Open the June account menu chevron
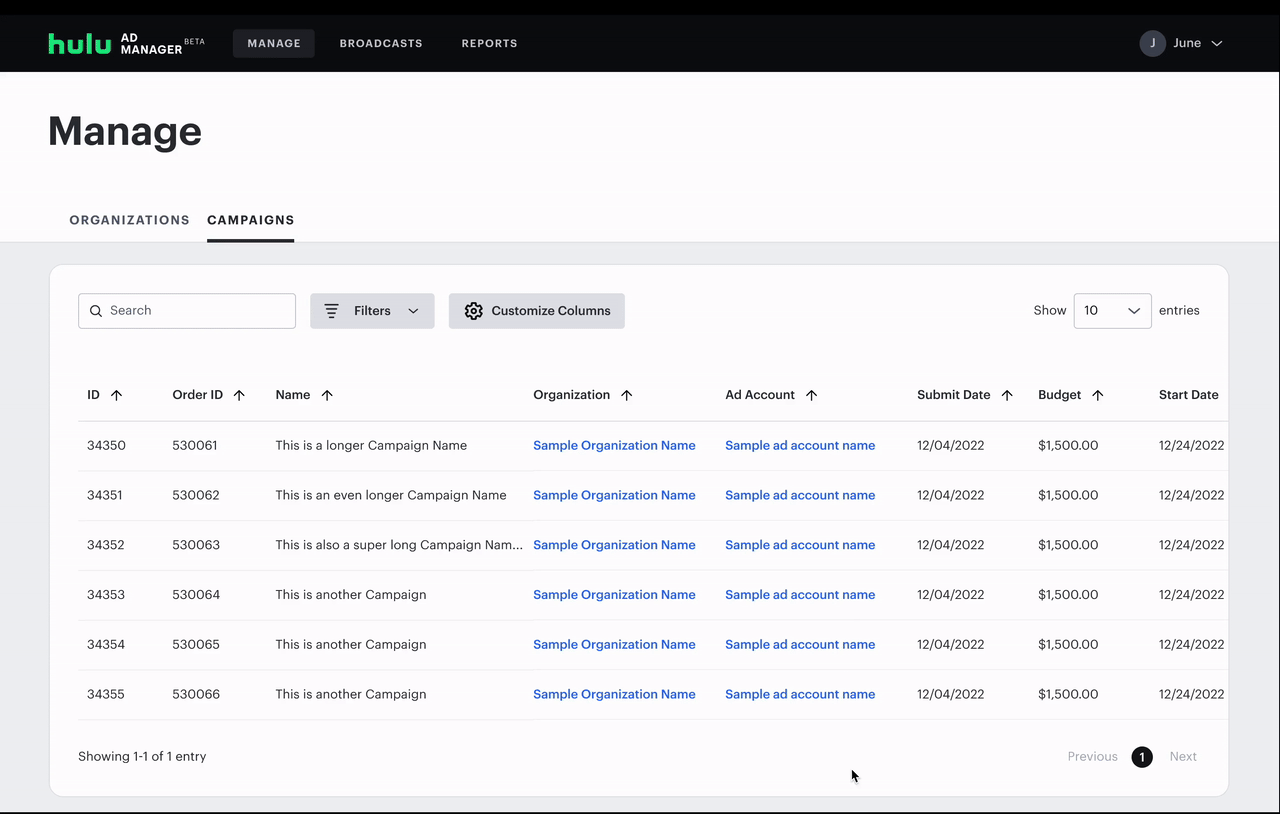Image resolution: width=1280 pixels, height=814 pixels. [1216, 43]
